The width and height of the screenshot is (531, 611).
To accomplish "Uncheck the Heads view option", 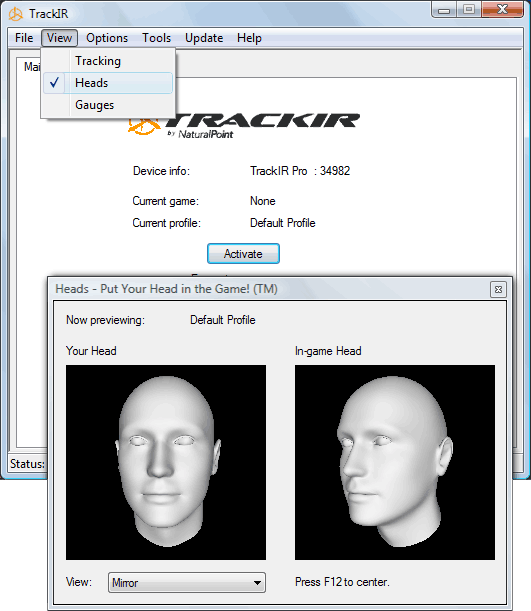I will pyautogui.click(x=108, y=83).
